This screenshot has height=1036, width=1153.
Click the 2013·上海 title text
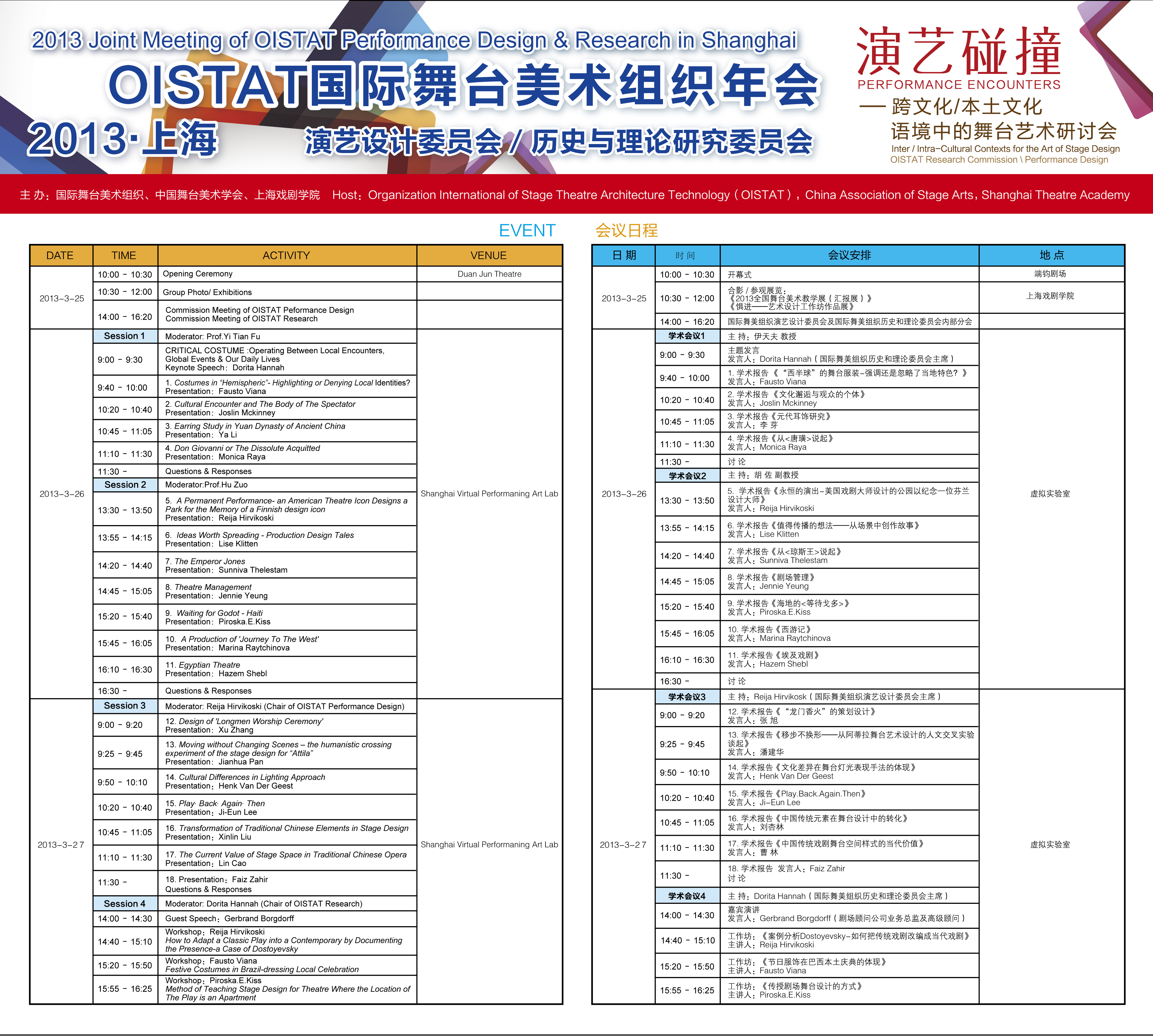[x=122, y=139]
